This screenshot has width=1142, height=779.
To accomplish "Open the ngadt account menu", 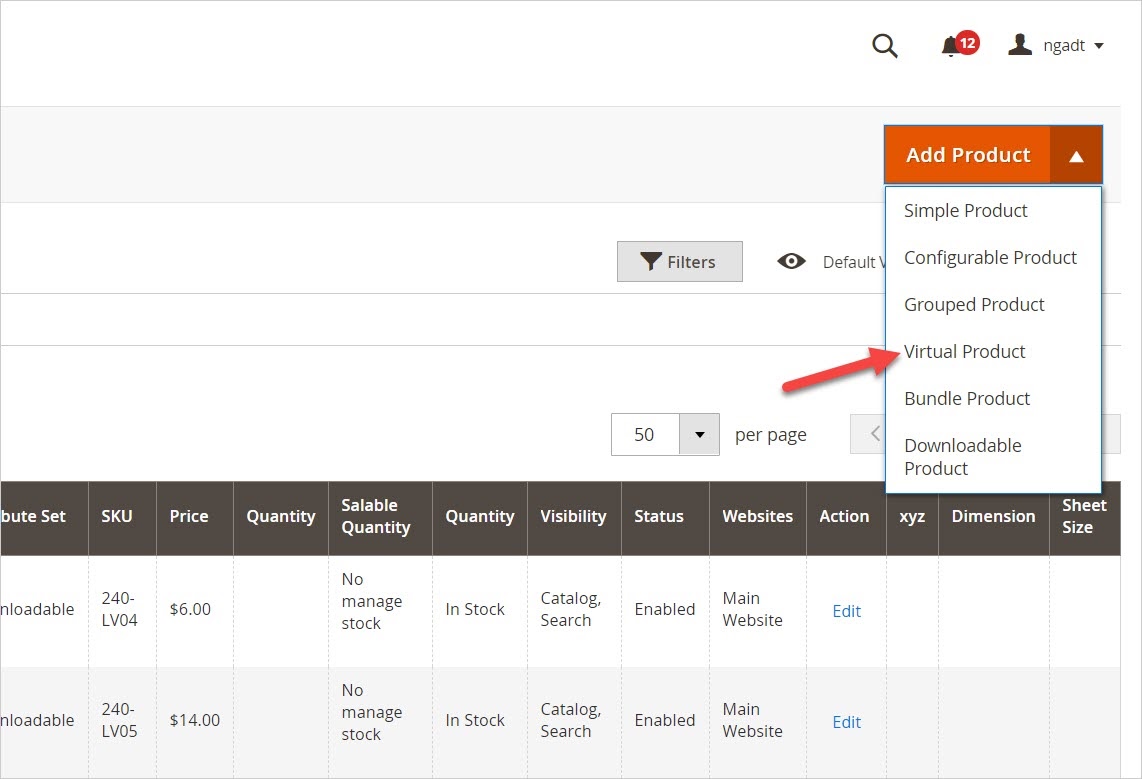I will [x=1065, y=45].
